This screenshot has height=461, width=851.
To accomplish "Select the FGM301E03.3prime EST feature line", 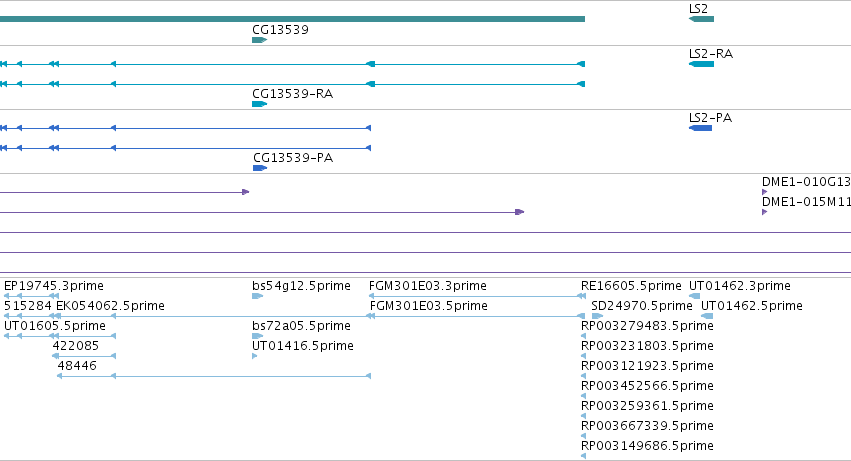I will pyautogui.click(x=477, y=296).
